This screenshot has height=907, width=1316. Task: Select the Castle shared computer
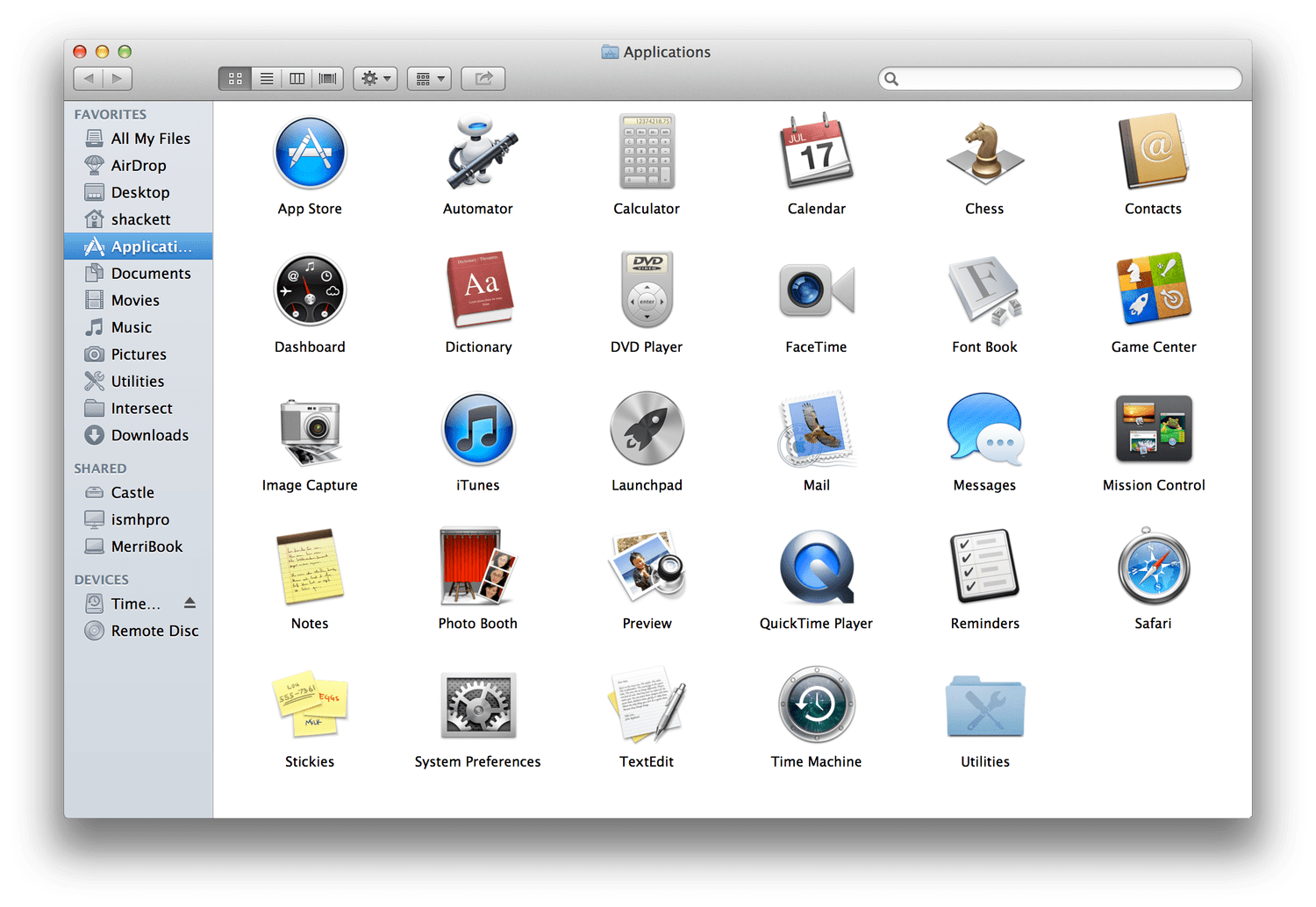[139, 493]
